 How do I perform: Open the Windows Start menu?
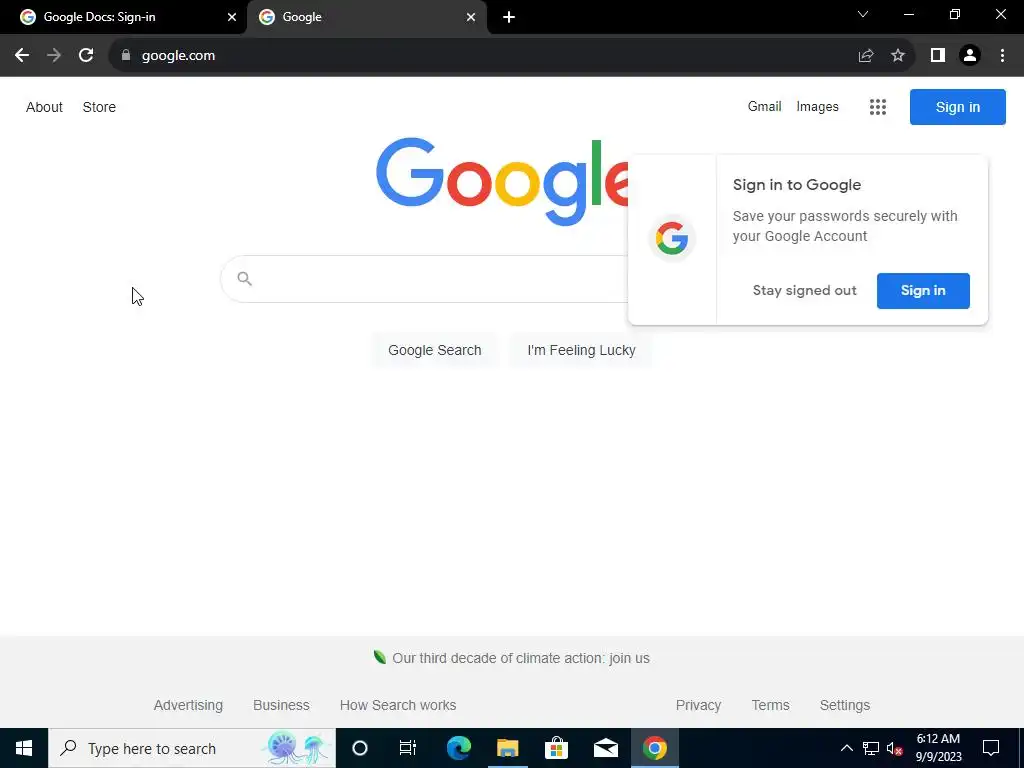click(x=24, y=748)
